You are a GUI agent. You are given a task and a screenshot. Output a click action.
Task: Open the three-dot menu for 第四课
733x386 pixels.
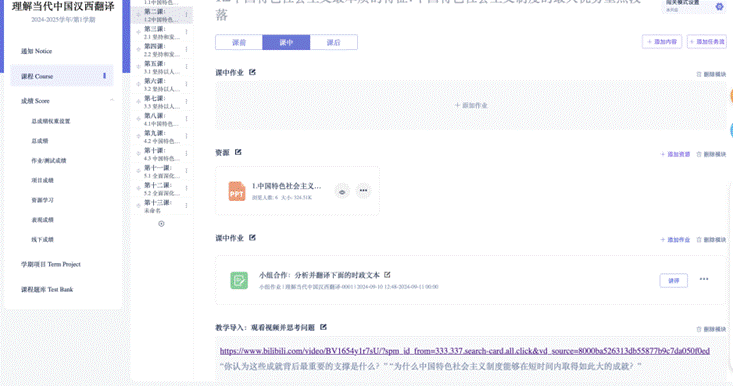pos(187,50)
